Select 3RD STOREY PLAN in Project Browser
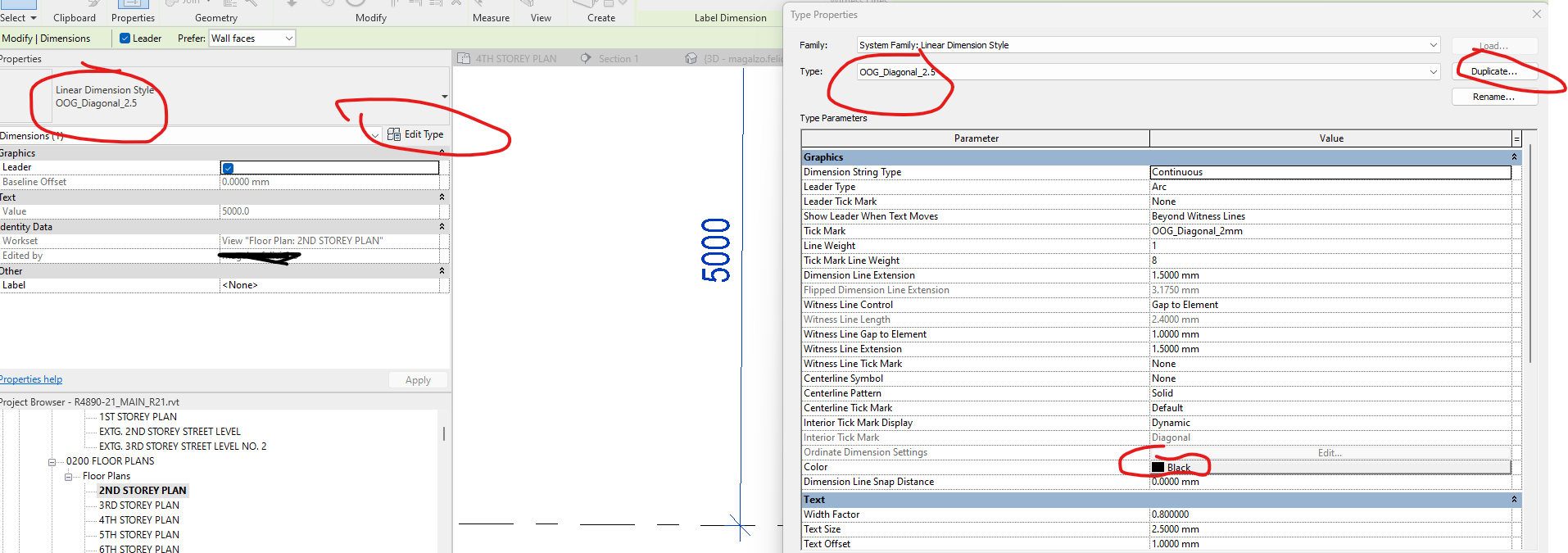 (x=139, y=505)
